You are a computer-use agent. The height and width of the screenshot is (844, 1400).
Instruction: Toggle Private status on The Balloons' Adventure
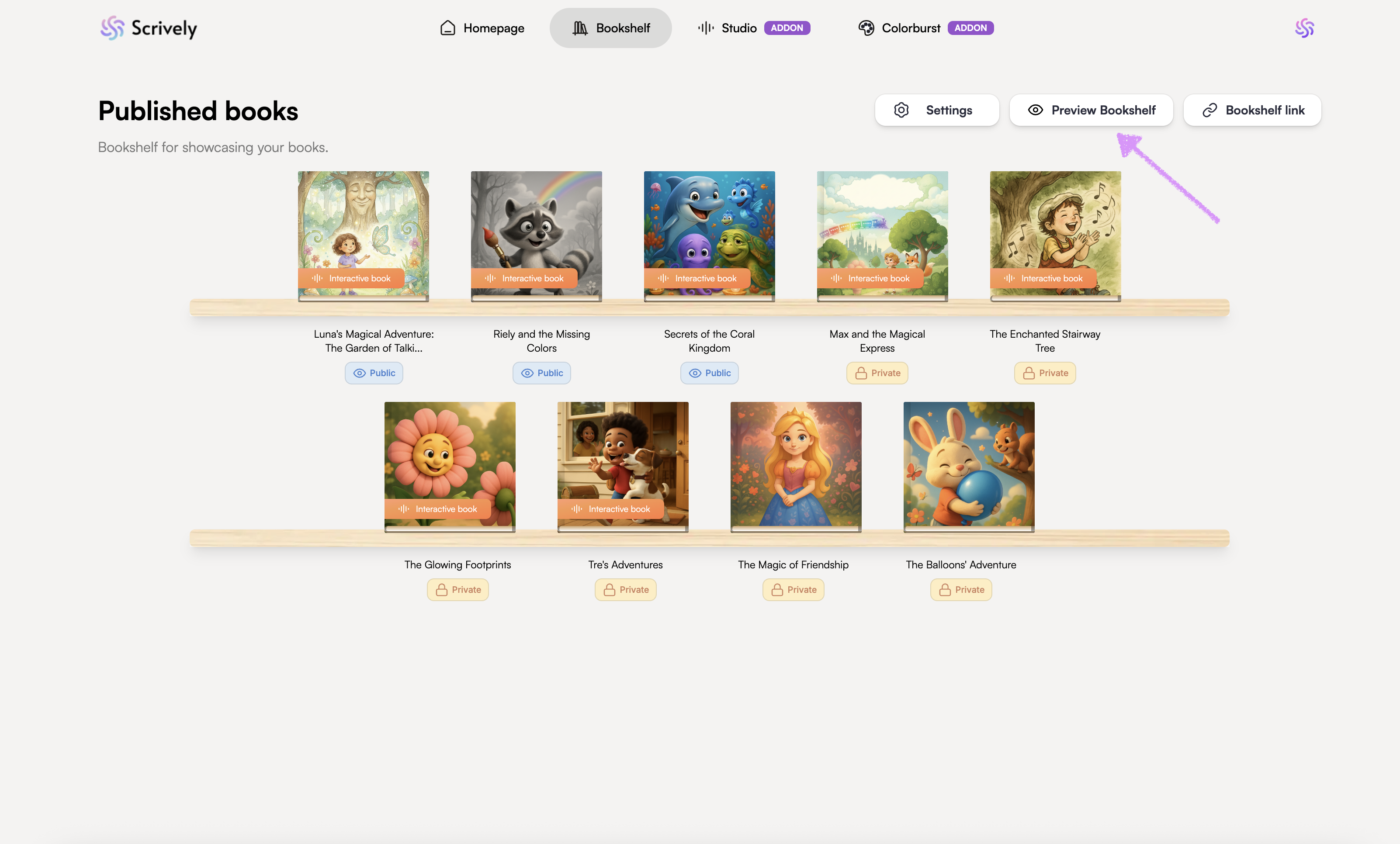(961, 590)
